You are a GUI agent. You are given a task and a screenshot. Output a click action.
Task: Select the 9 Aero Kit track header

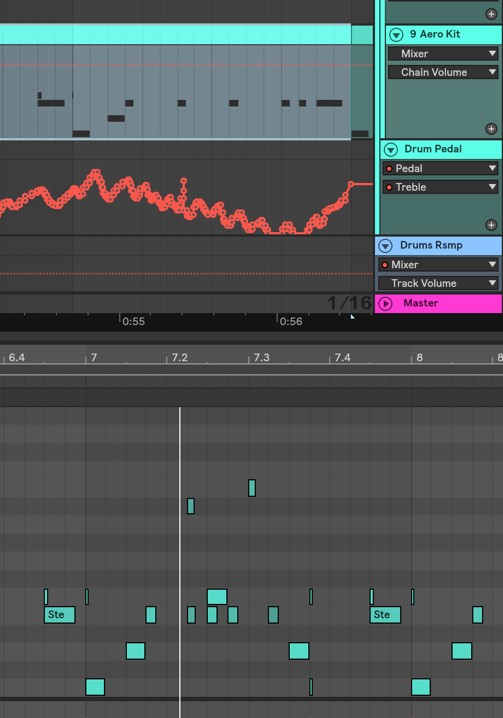(x=443, y=34)
